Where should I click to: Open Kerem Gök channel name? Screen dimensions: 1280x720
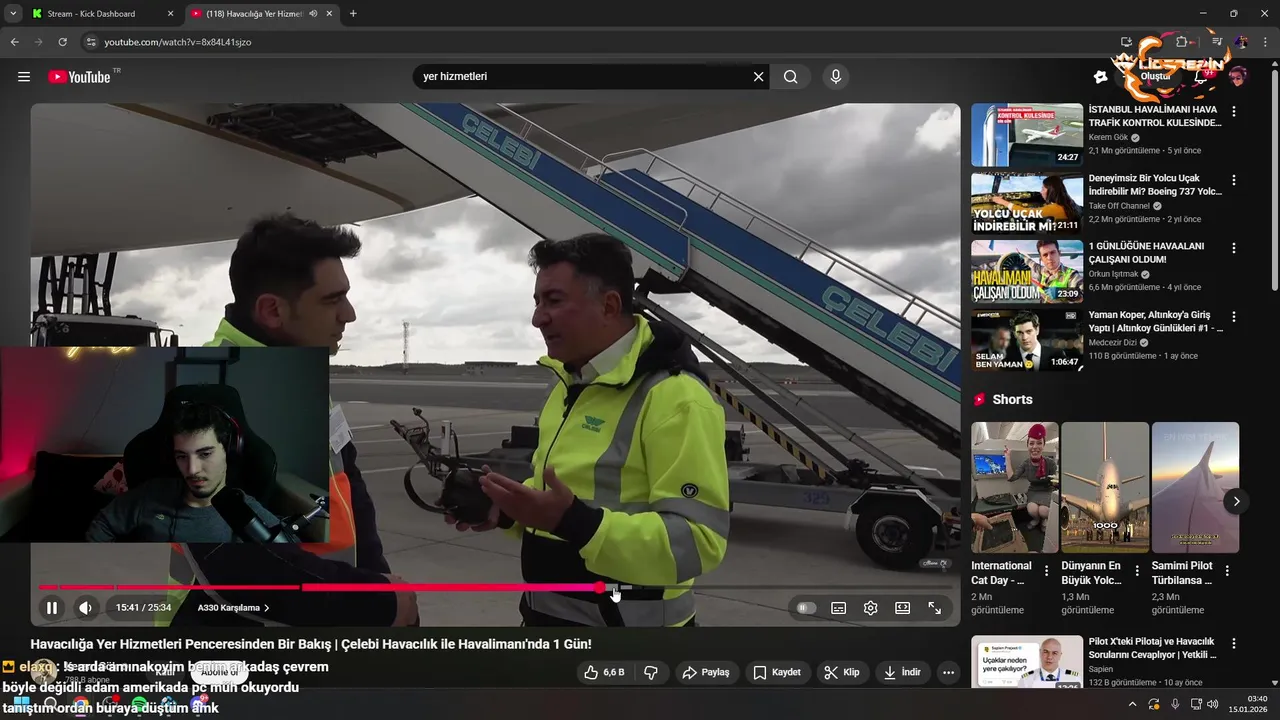point(1108,137)
